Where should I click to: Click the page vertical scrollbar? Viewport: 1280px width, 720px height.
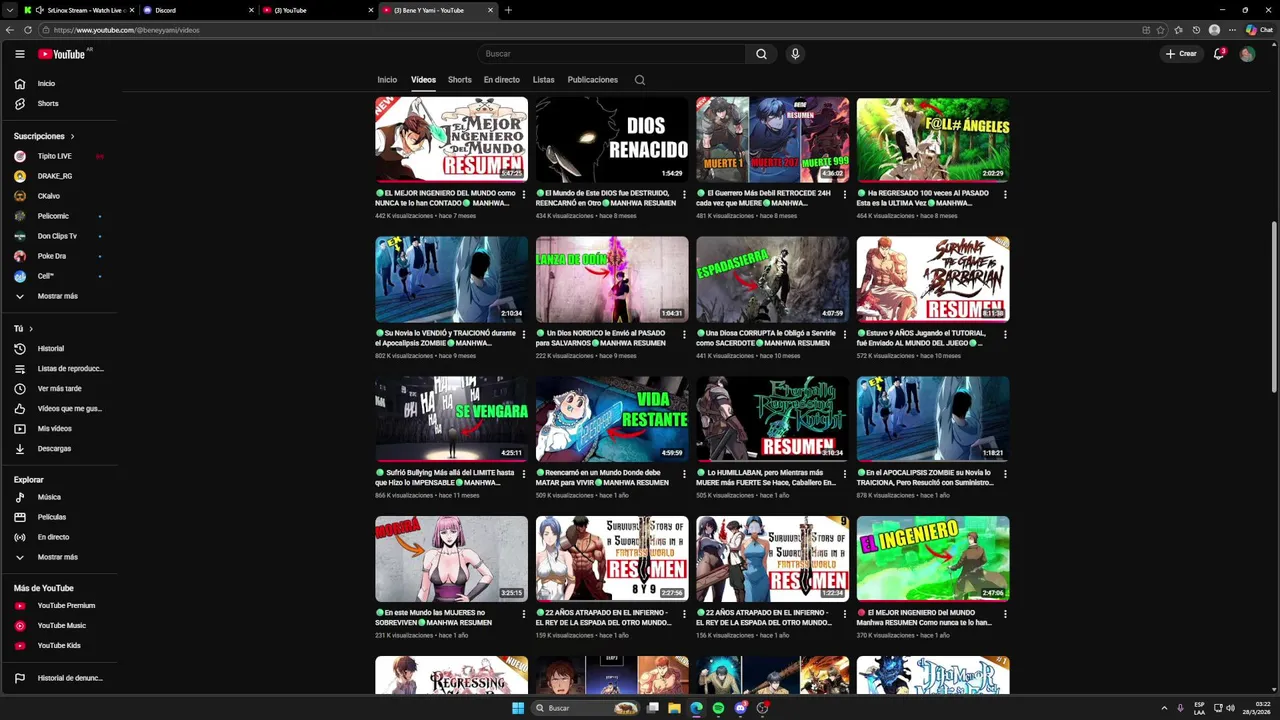(x=1274, y=306)
